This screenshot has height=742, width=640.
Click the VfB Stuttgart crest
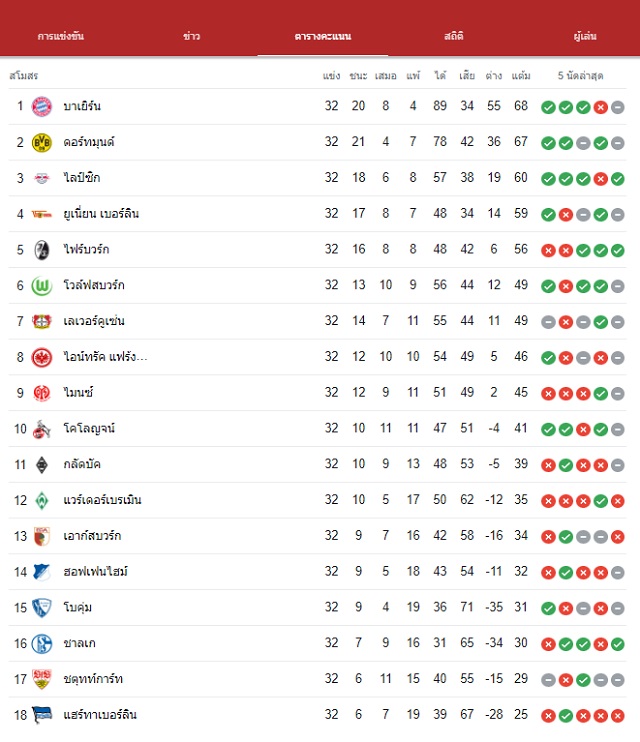coord(42,680)
